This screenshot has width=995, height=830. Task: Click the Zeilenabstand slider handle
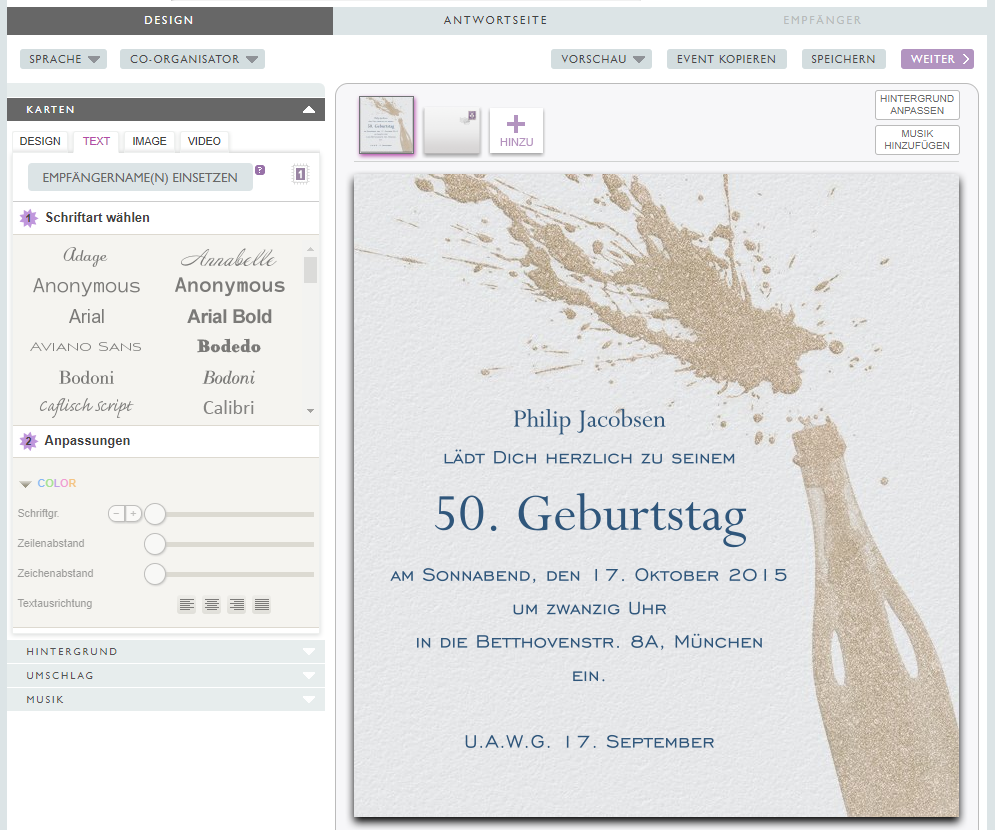[x=155, y=544]
